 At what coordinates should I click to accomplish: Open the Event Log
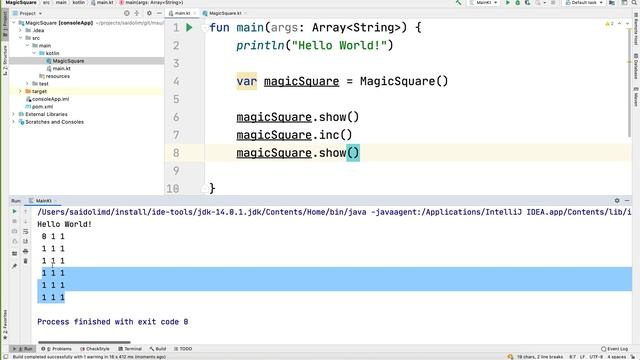pos(614,349)
